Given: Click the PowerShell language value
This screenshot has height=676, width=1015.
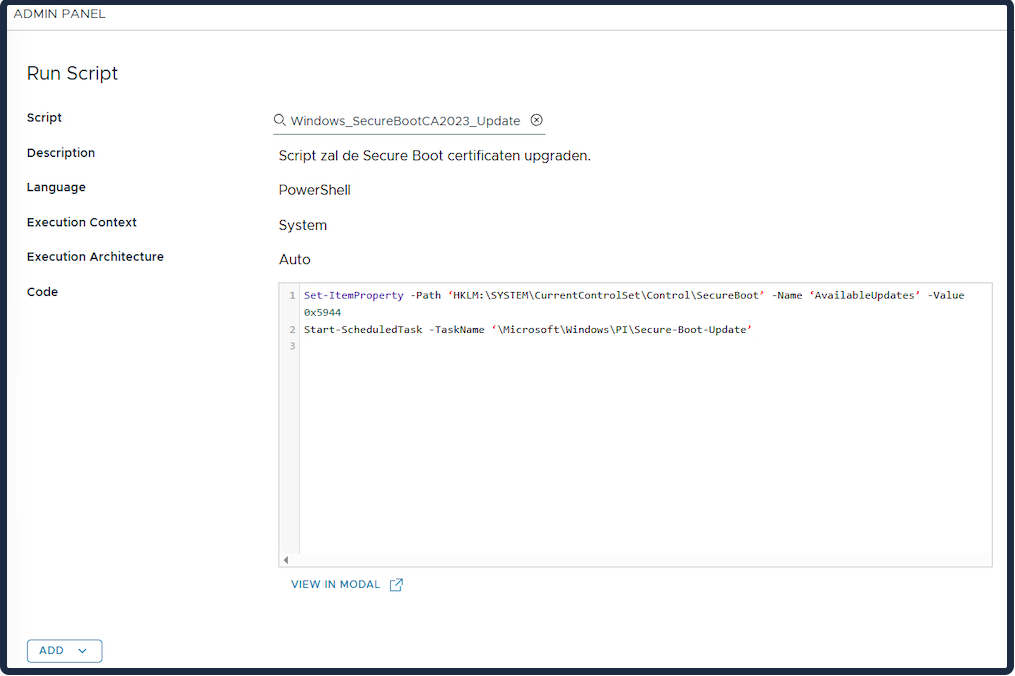Looking at the screenshot, I should (314, 190).
